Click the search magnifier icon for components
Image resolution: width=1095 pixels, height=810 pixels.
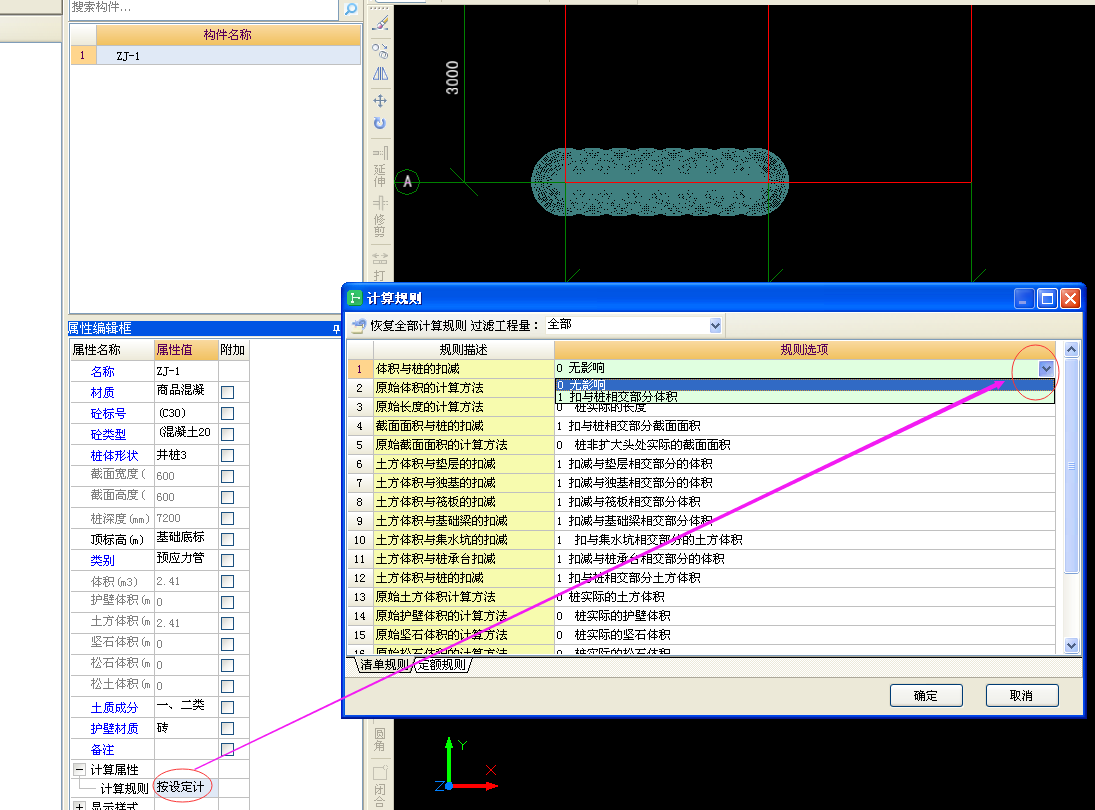(351, 9)
